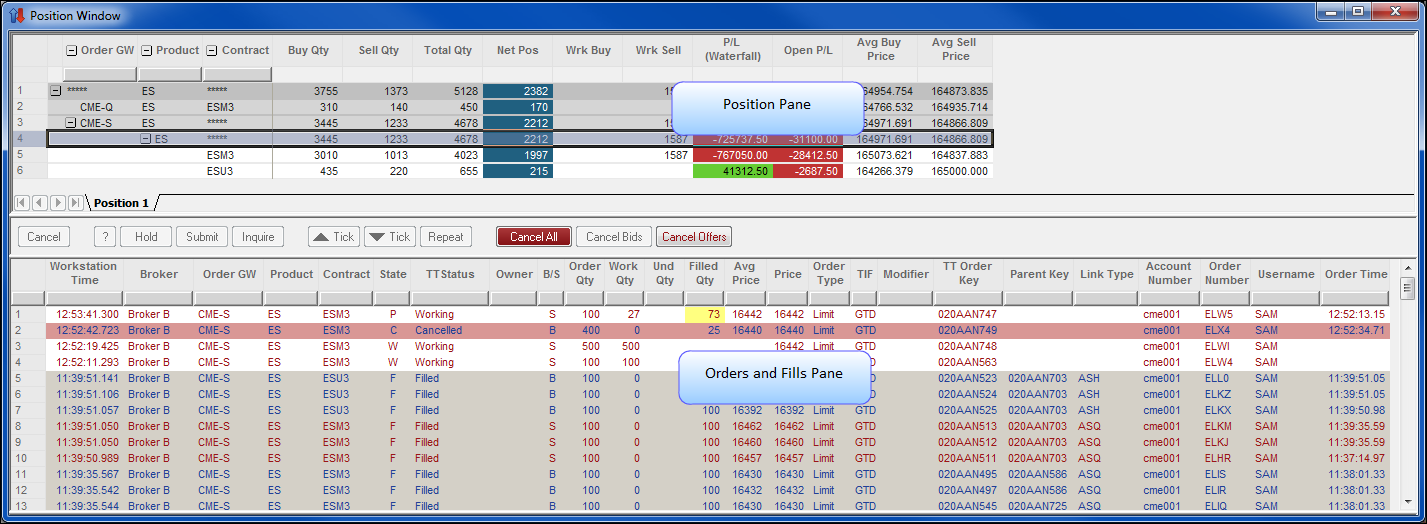
Task: Click the Cancel Offers button
Action: [x=694, y=237]
